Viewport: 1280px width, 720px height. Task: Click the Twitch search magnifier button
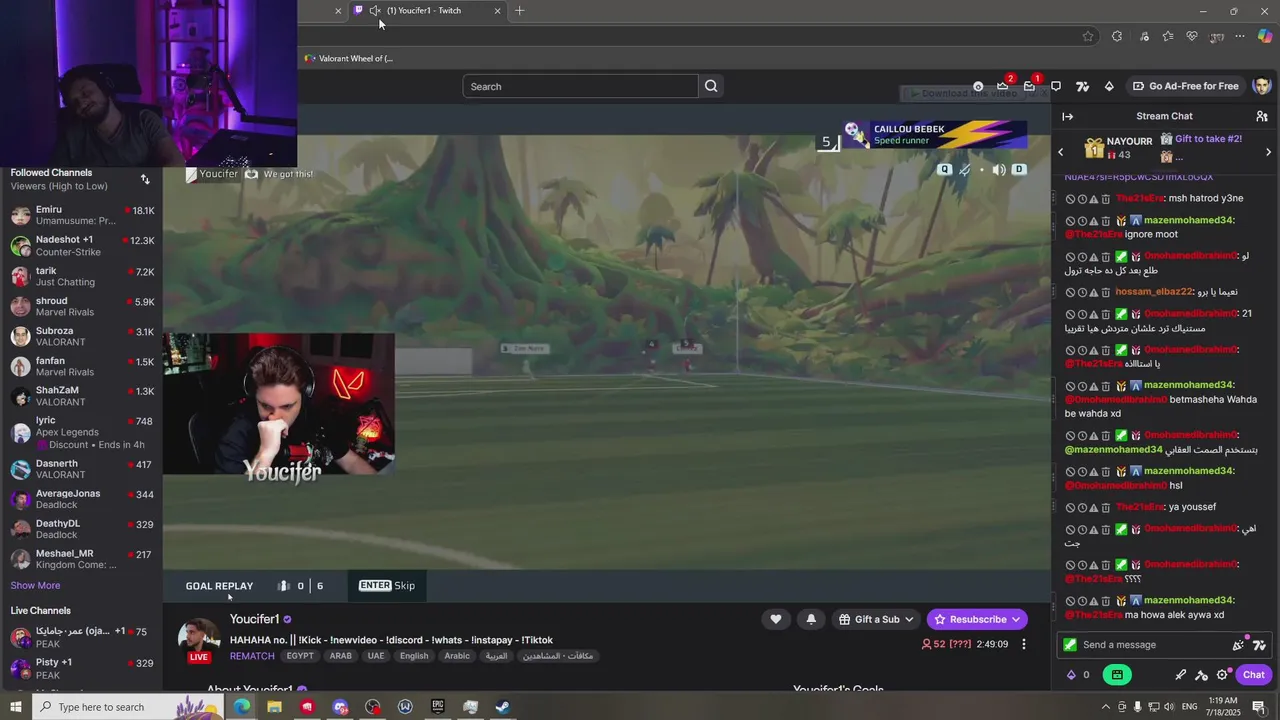(x=711, y=86)
